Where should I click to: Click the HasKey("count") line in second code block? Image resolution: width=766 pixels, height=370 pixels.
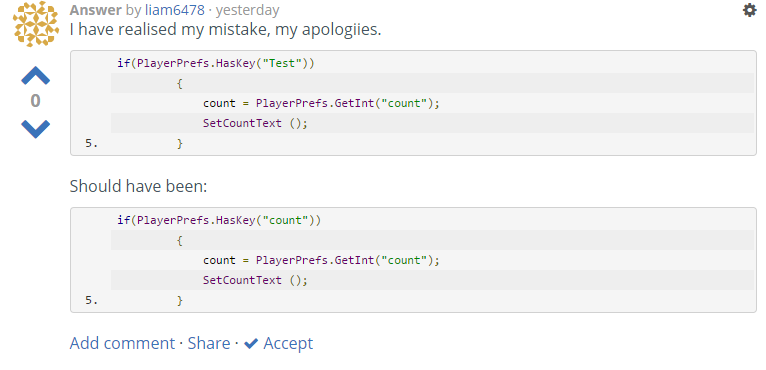[x=219, y=220]
